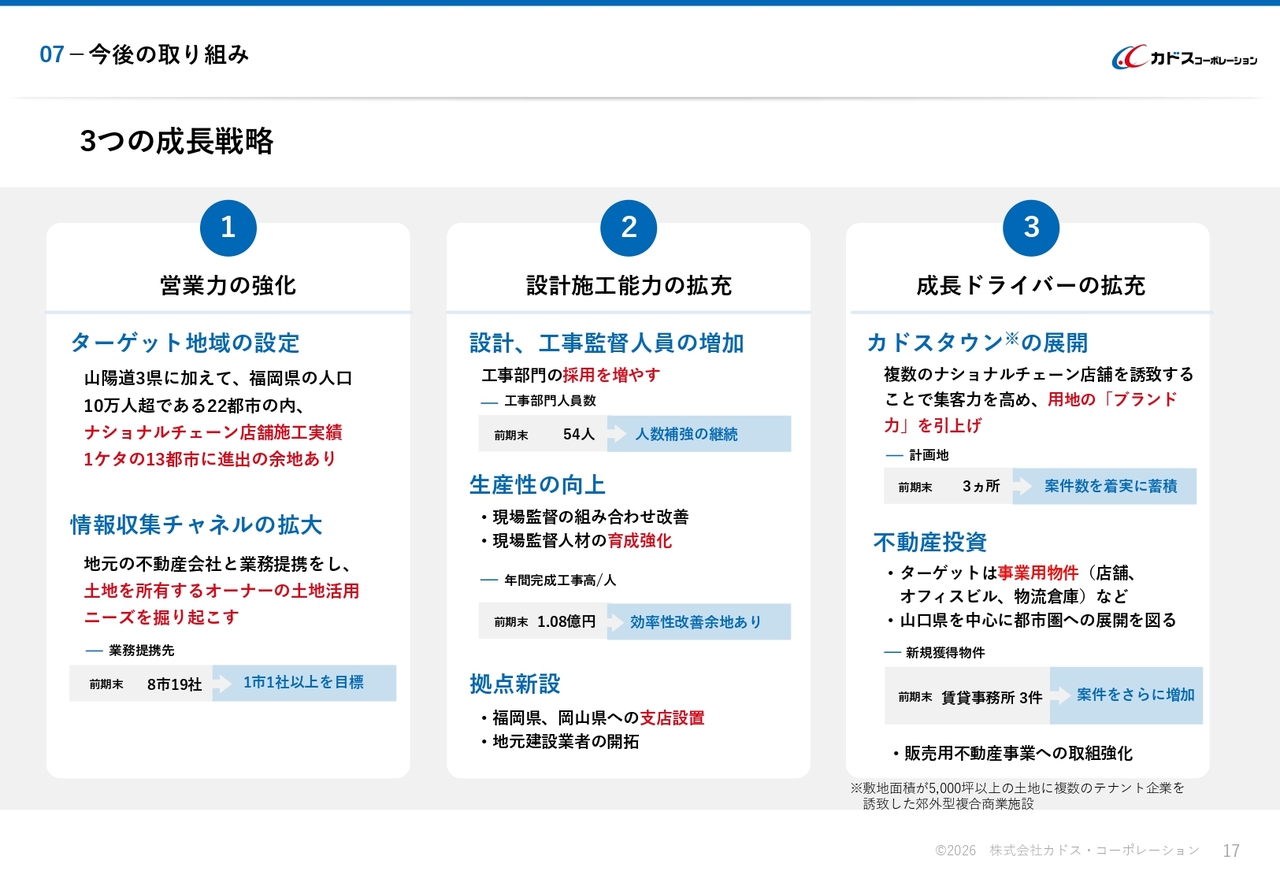Click the blue number 1 circle

(228, 228)
